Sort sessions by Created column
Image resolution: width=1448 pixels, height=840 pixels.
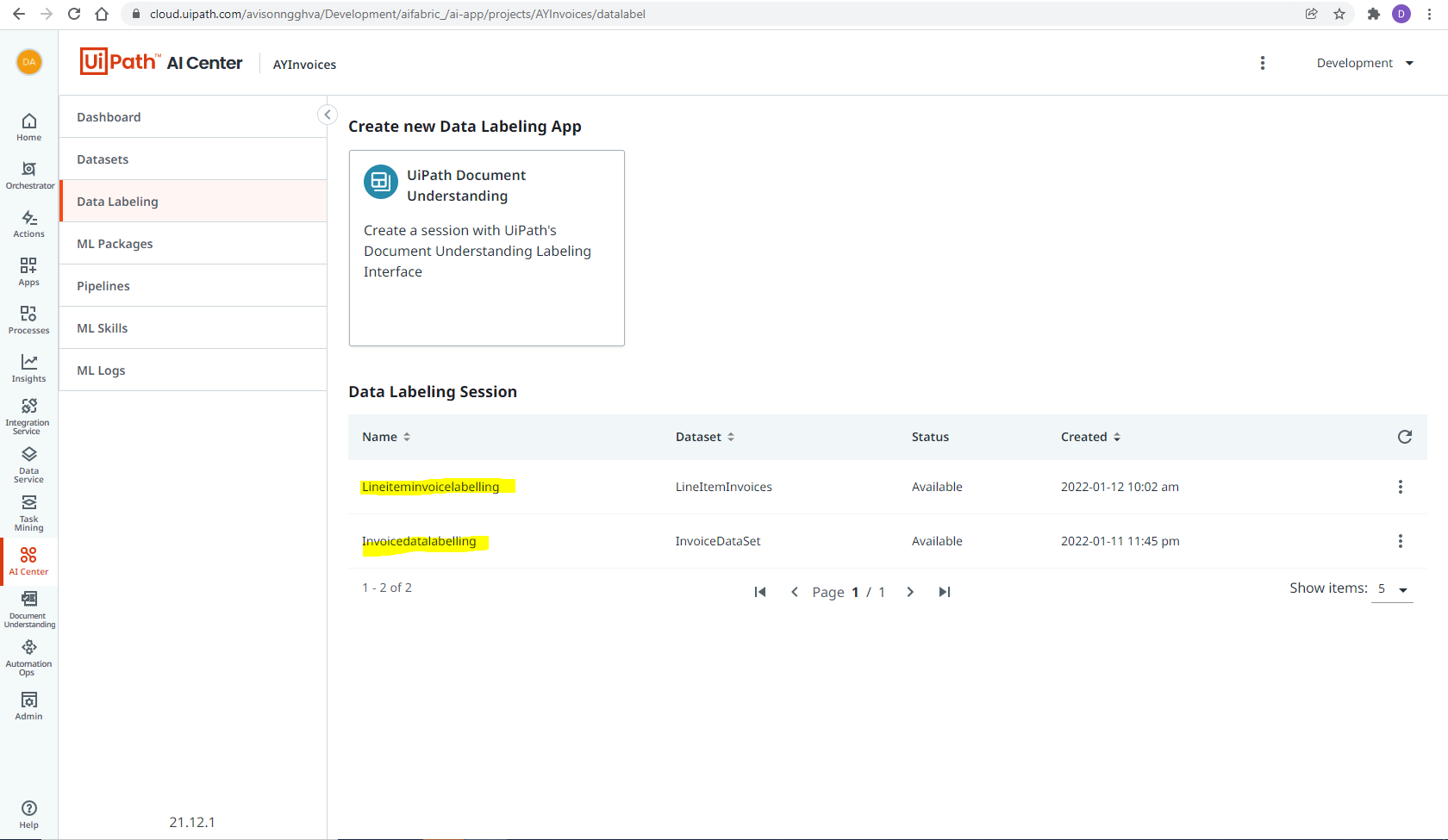coord(1091,437)
